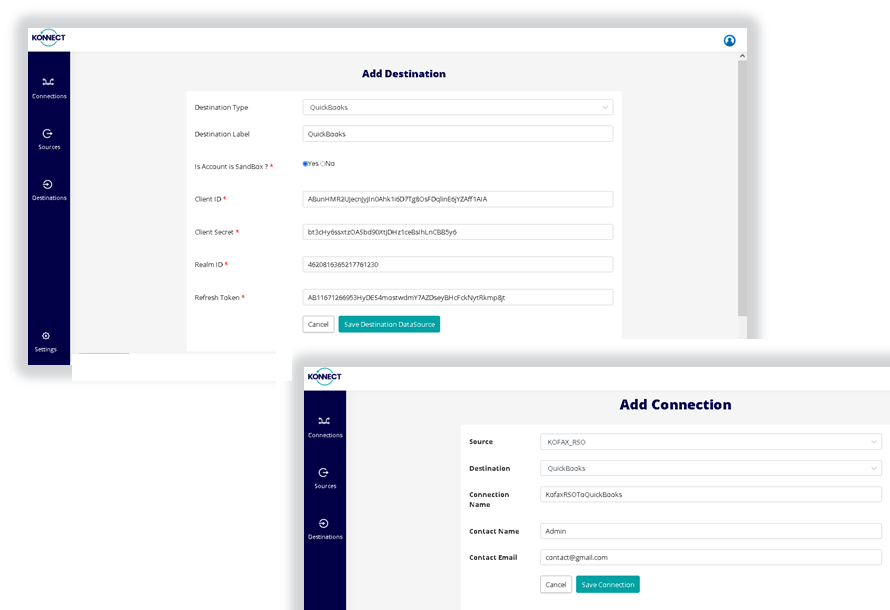Open Destinations icon in Add Destination sidebar

pos(48,185)
